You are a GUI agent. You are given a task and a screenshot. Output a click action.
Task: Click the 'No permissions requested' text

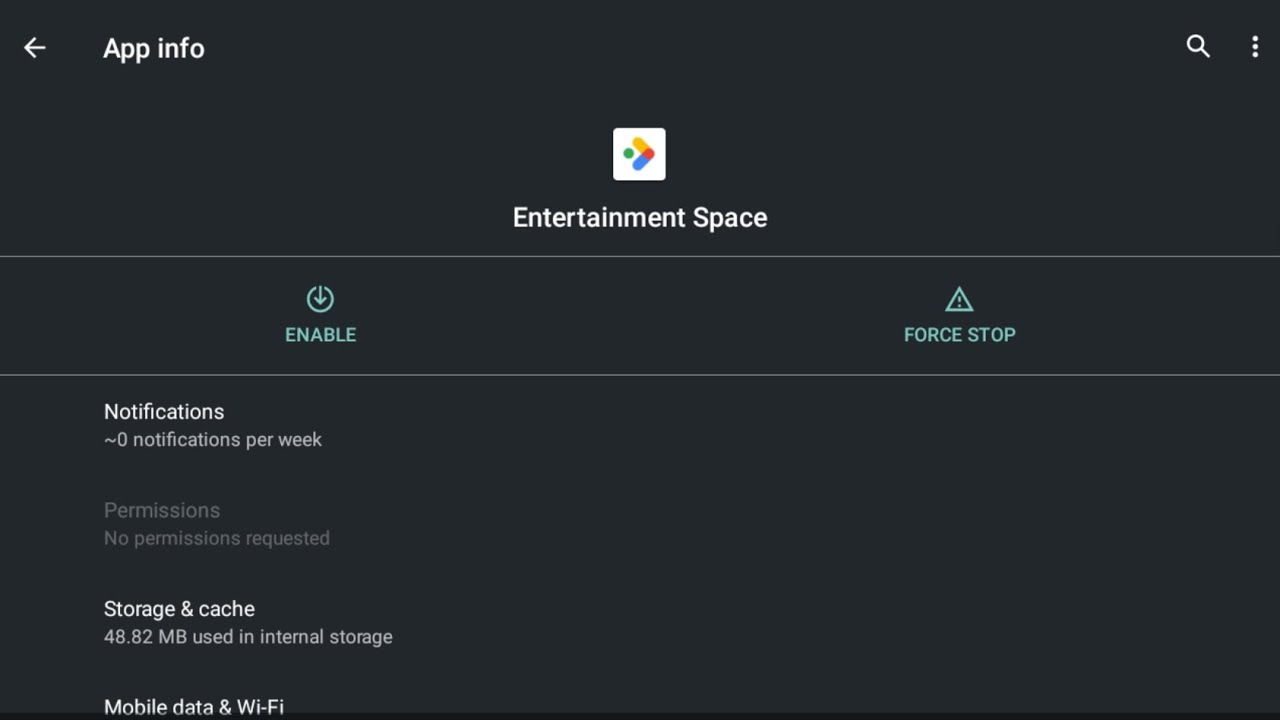217,538
